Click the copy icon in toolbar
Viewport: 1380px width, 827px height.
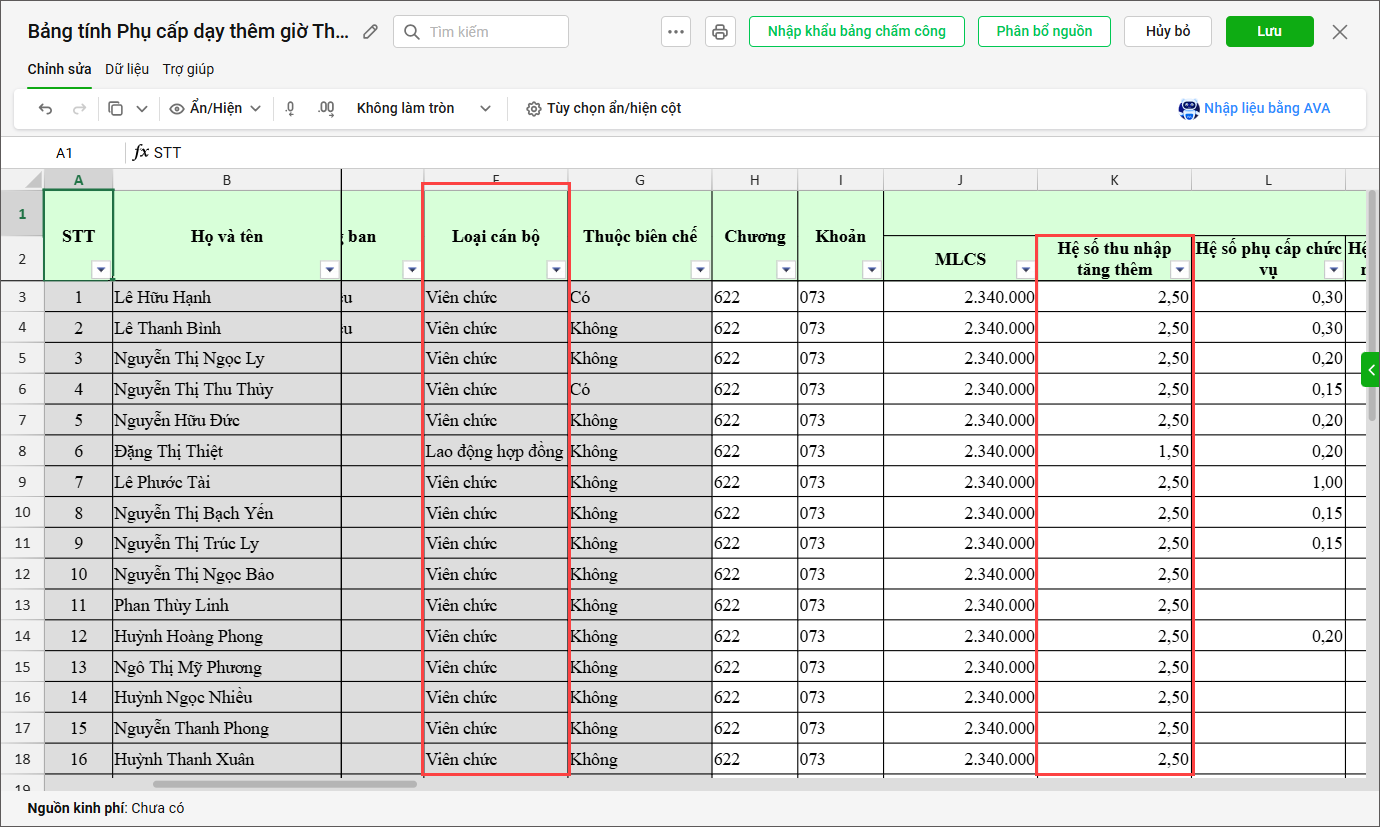(x=116, y=109)
